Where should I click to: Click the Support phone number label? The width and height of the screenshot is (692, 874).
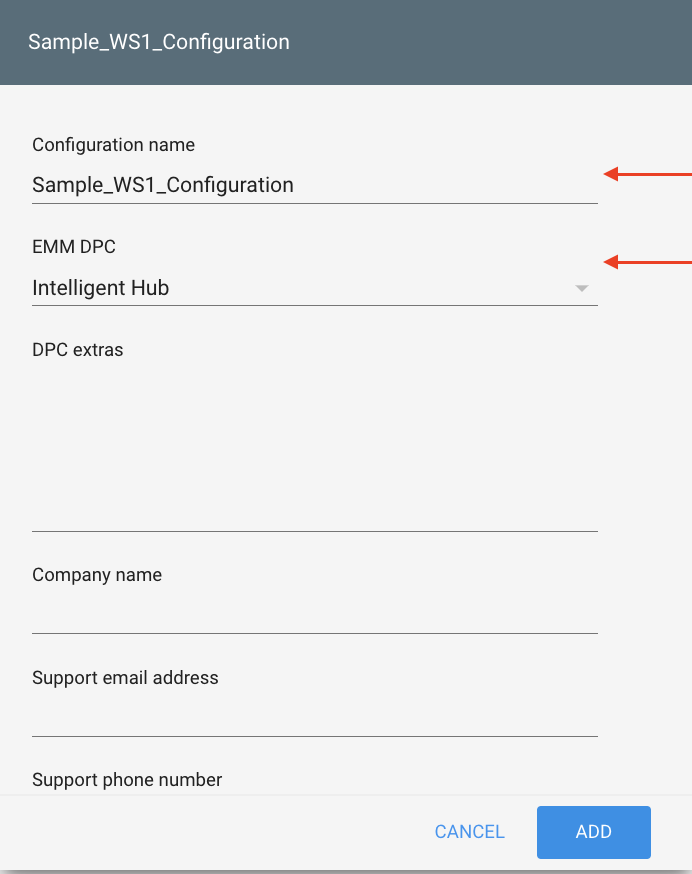(126, 780)
